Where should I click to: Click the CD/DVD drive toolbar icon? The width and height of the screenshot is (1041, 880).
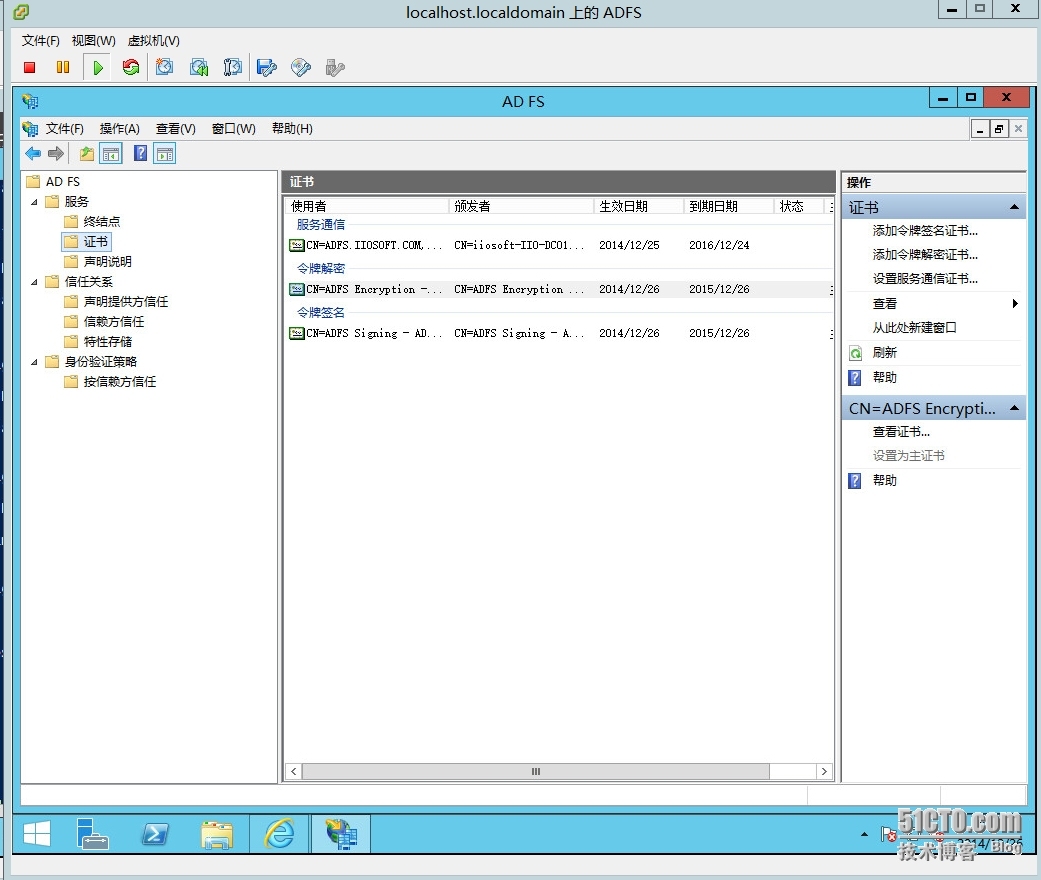click(301, 67)
